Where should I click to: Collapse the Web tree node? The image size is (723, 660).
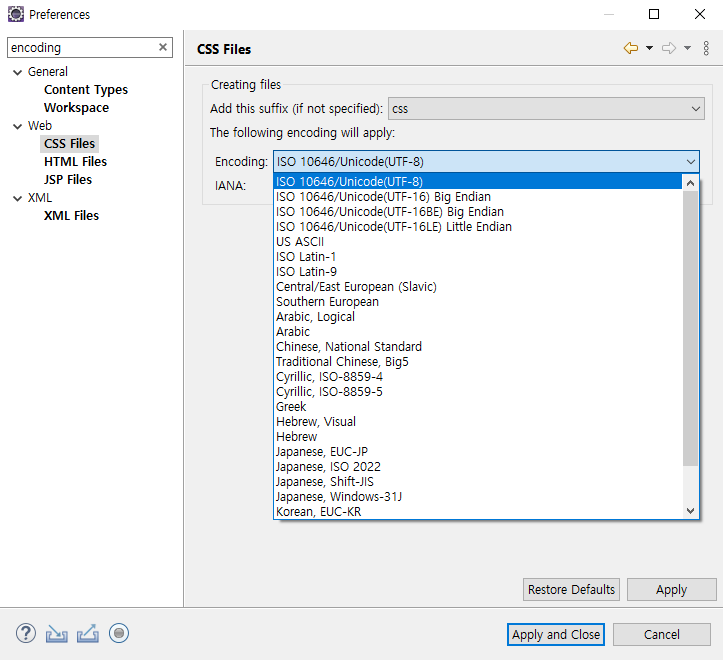18,126
